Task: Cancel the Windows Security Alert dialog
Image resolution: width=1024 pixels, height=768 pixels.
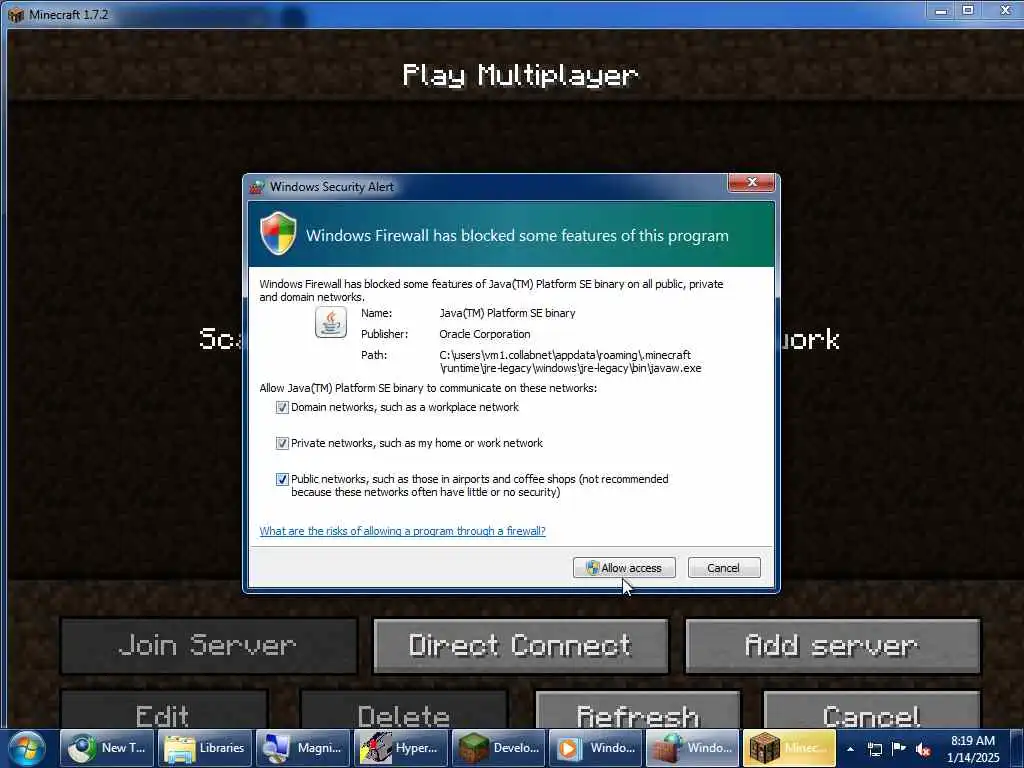Action: 724,568
